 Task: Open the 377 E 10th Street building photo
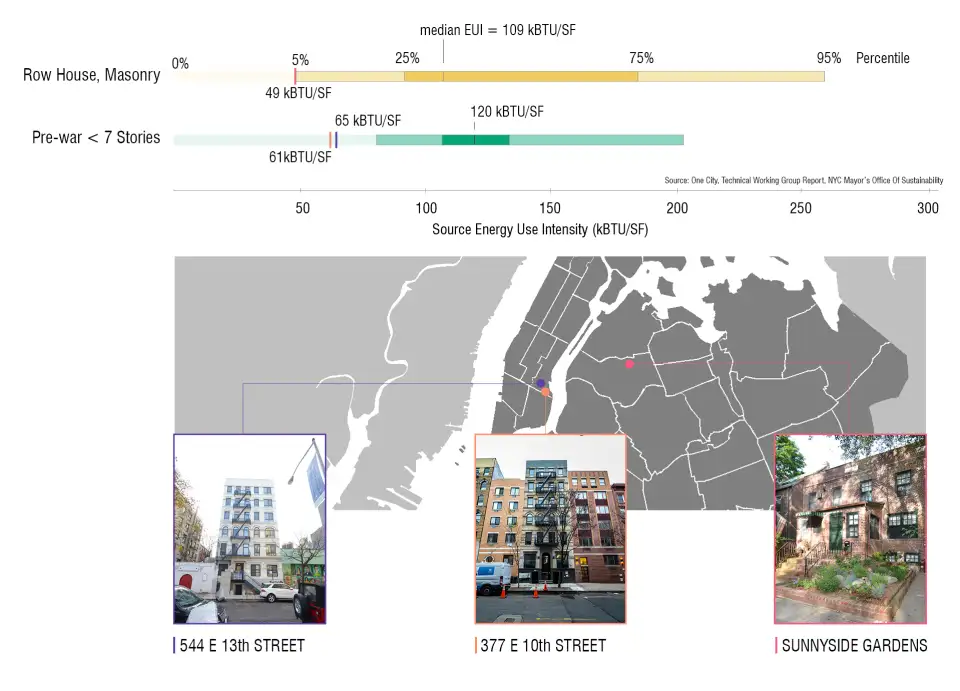(x=550, y=529)
